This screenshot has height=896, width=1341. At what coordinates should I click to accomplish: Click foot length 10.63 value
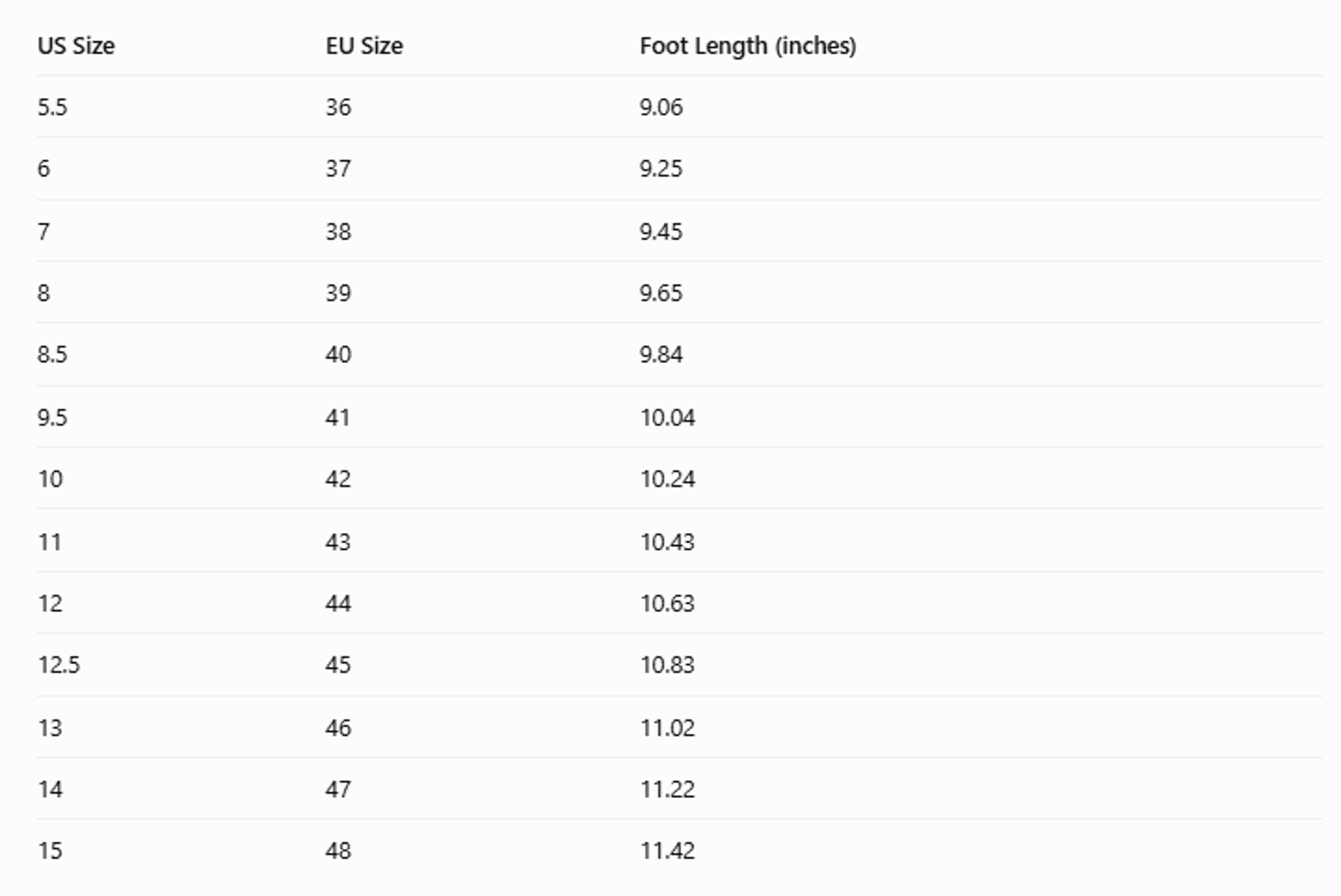tap(668, 603)
